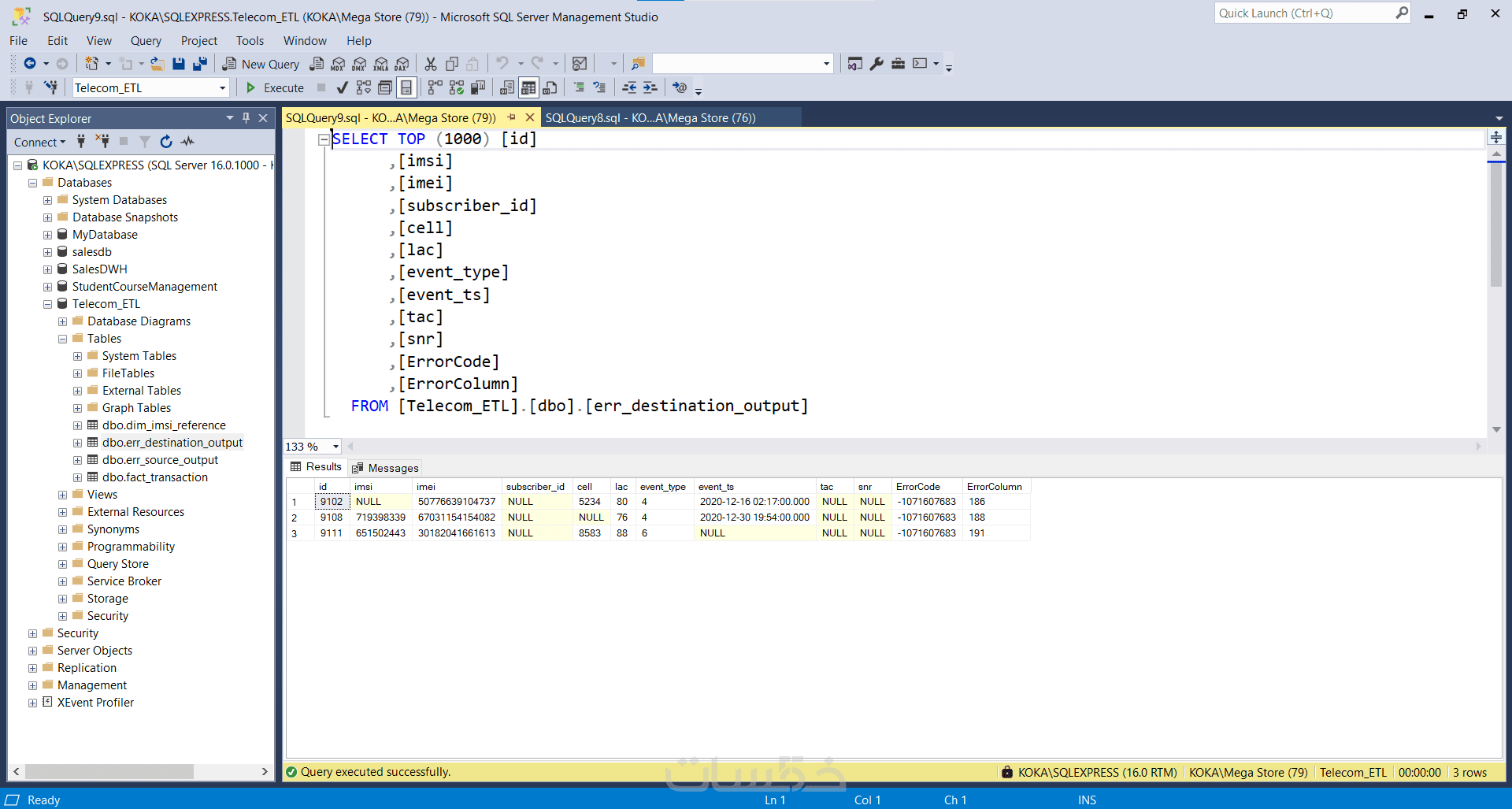Switch output to Results to Grid

click(528, 87)
